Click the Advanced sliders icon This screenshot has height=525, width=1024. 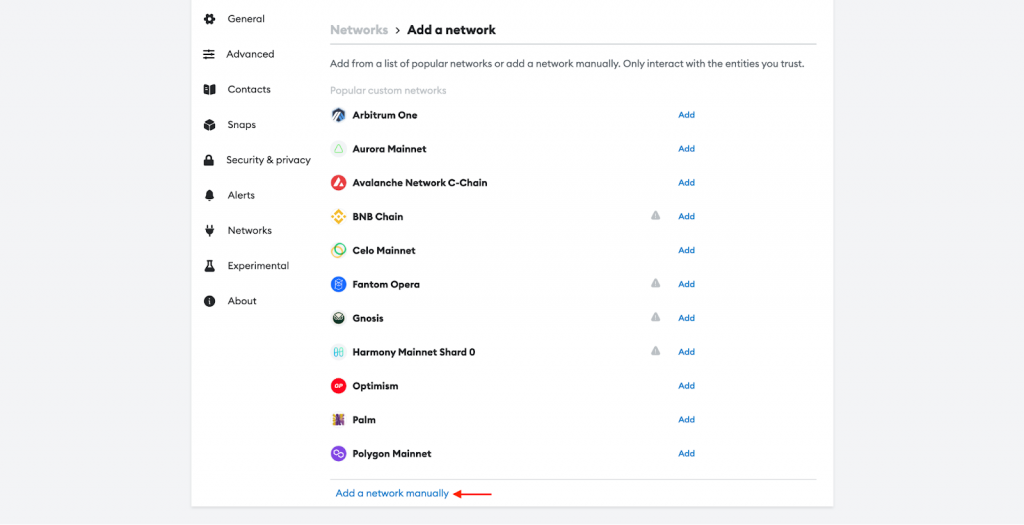(x=209, y=54)
